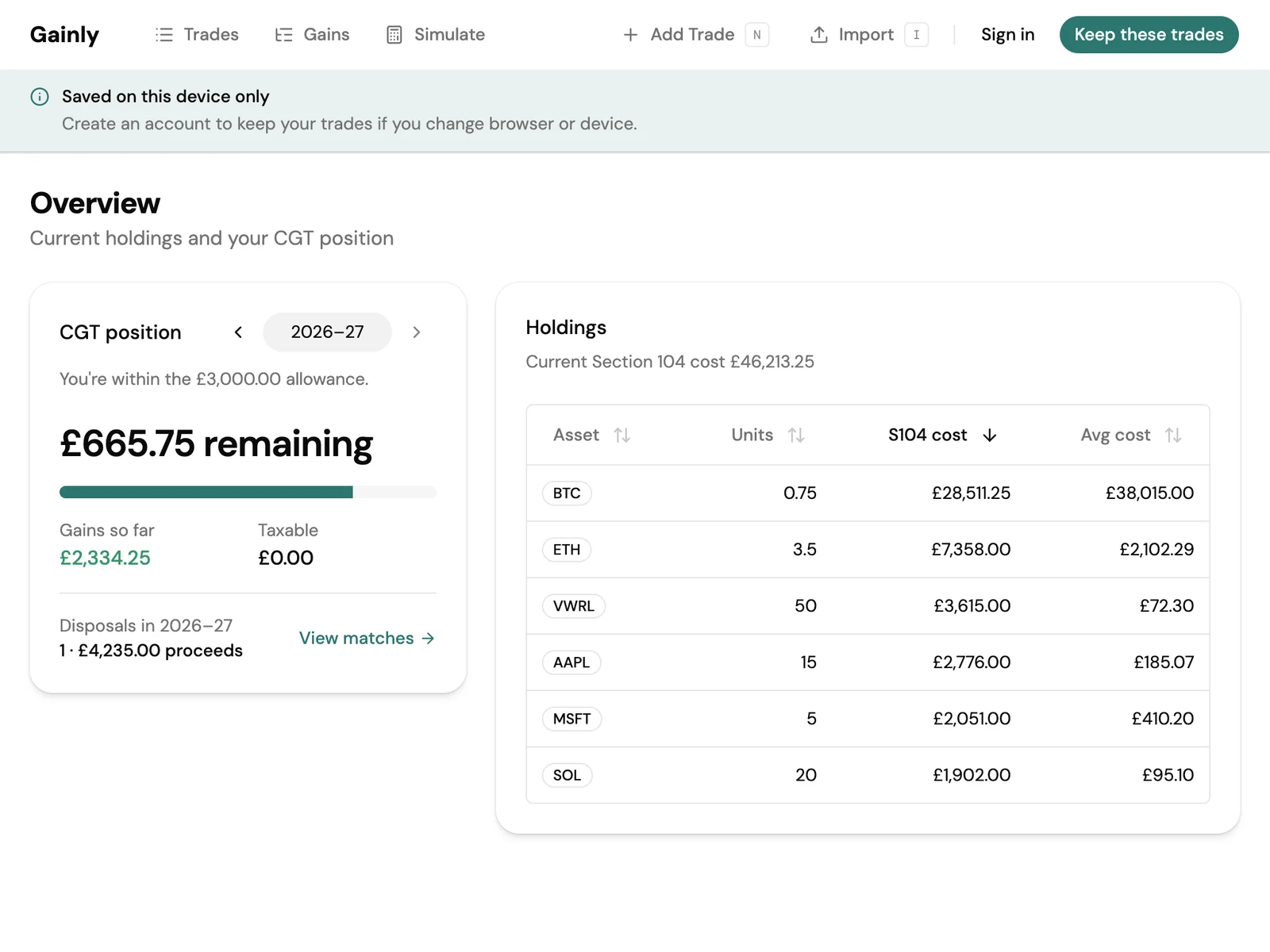This screenshot has width=1270, height=952.
Task: Click the Add Trade button
Action: pos(695,35)
